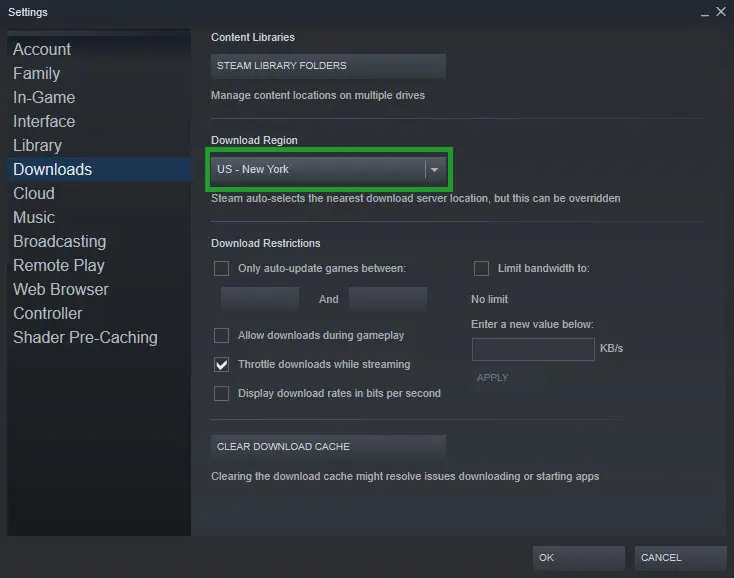
Task: Click the Settings window title text
Action: pos(28,12)
